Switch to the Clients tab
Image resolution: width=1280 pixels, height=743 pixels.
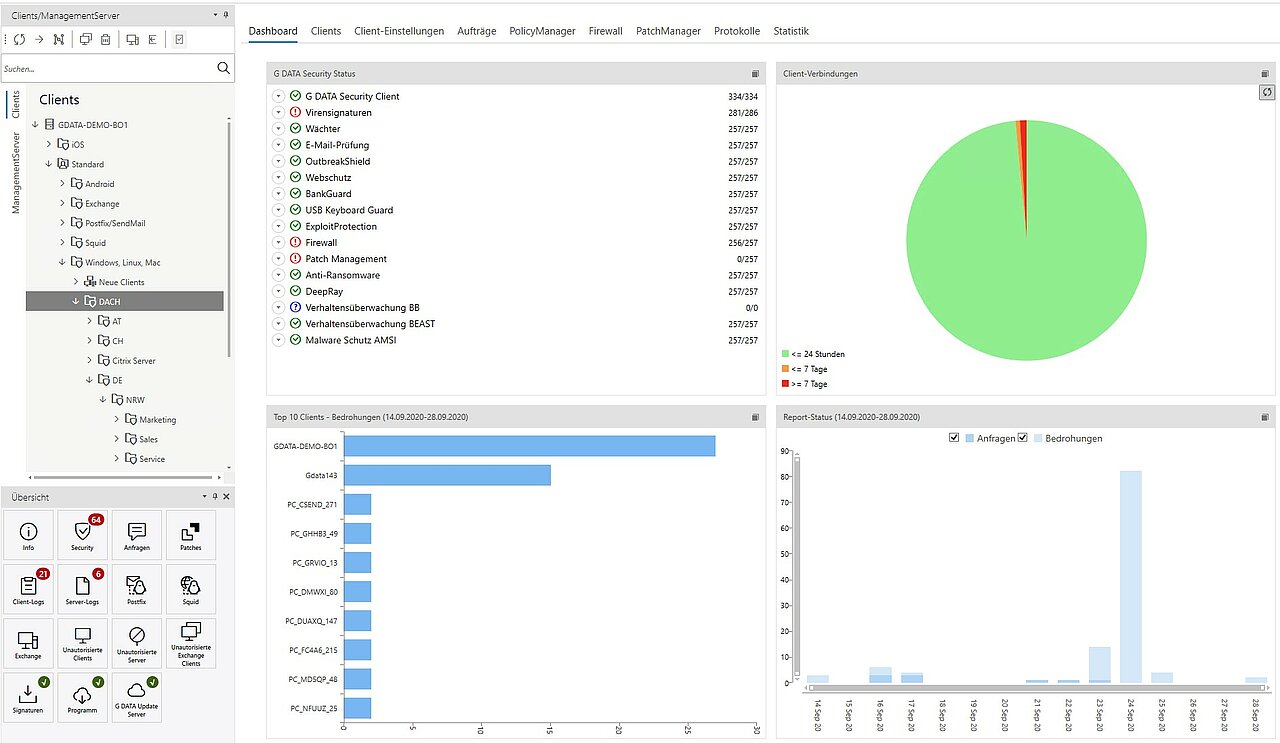point(326,31)
